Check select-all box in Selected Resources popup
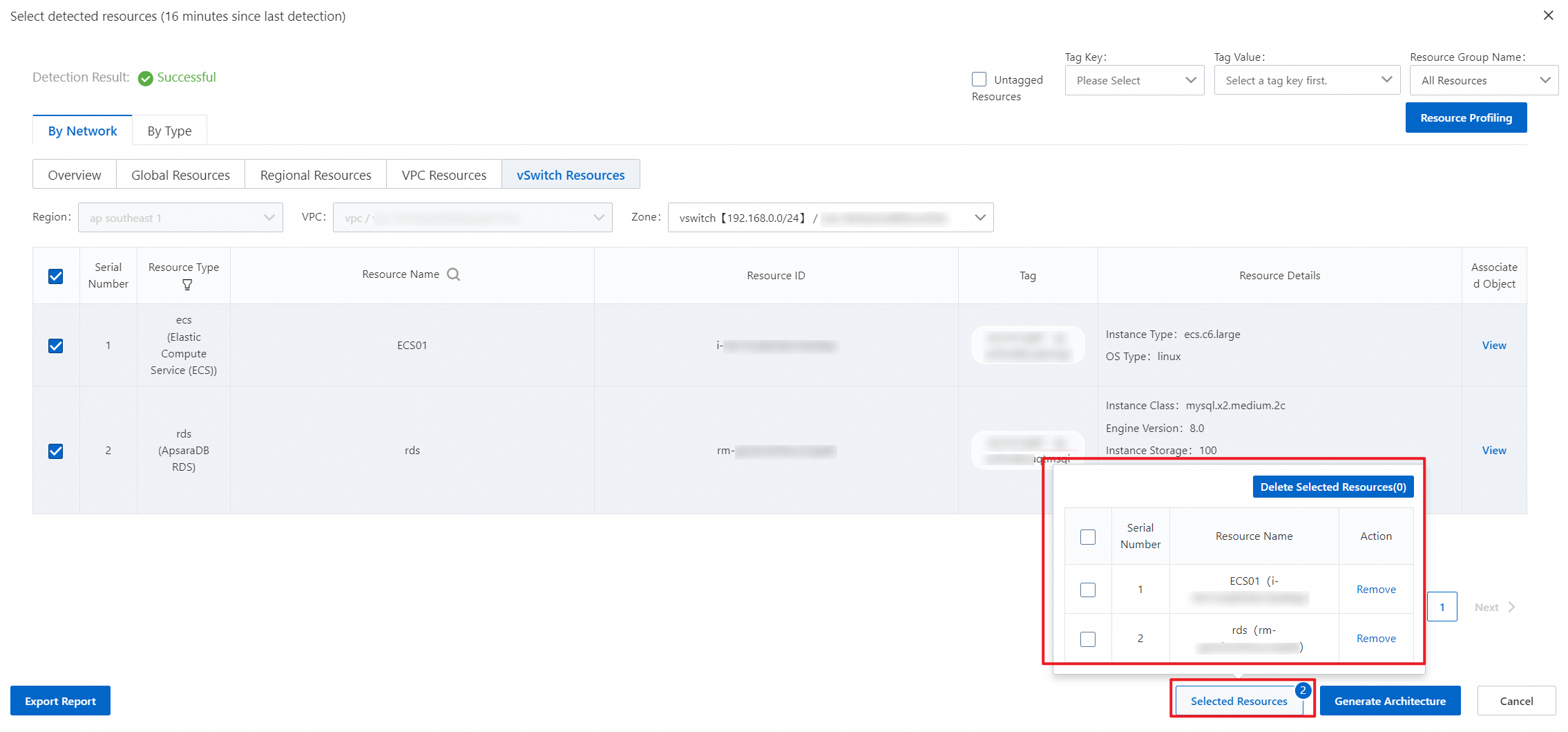Screen dimensions: 1568x732 (1088, 537)
